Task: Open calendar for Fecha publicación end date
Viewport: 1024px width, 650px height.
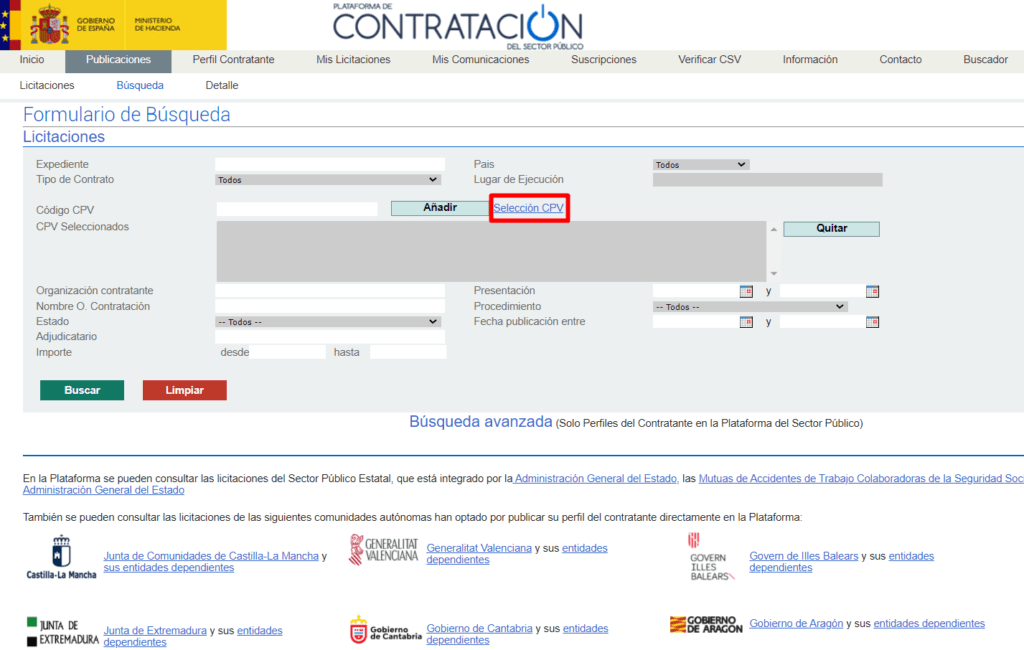Action: (x=872, y=322)
